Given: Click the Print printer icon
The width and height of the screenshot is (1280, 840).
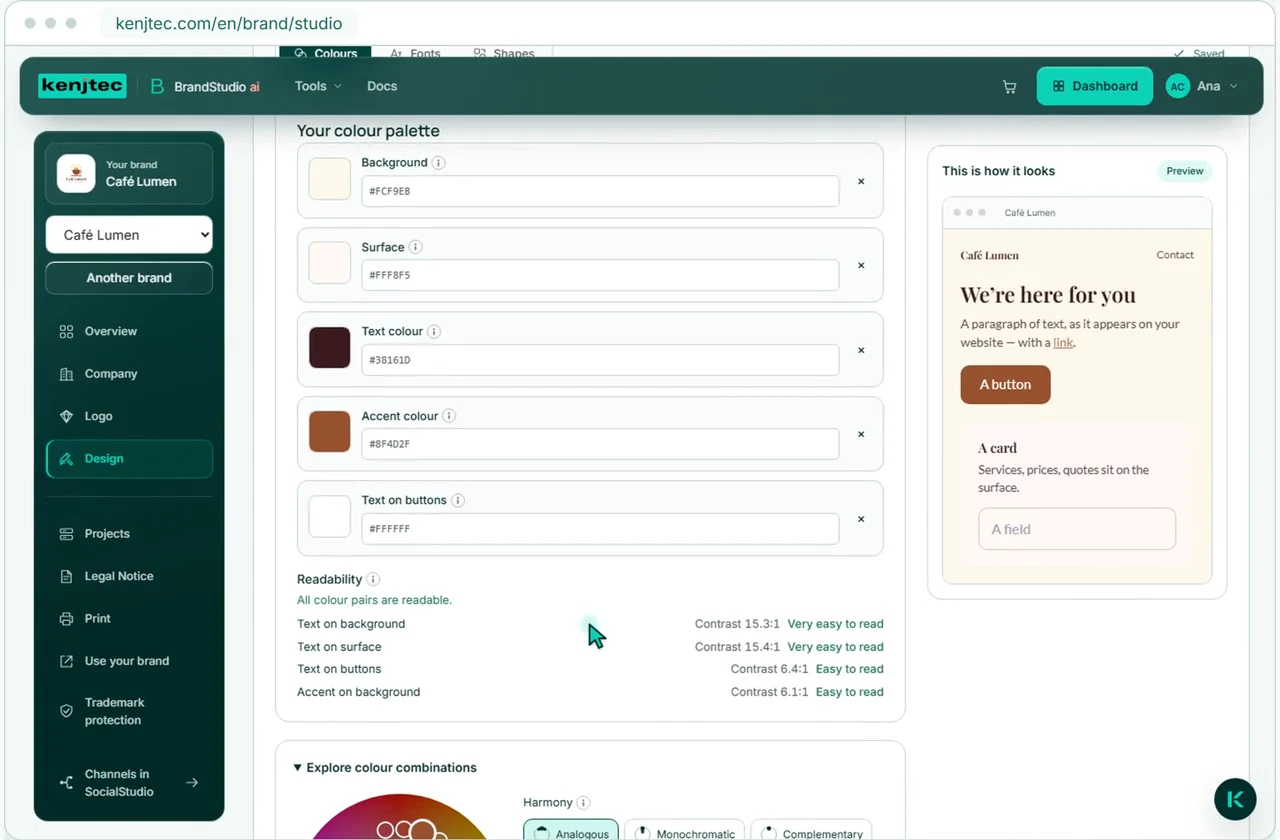Looking at the screenshot, I should click(x=66, y=619).
